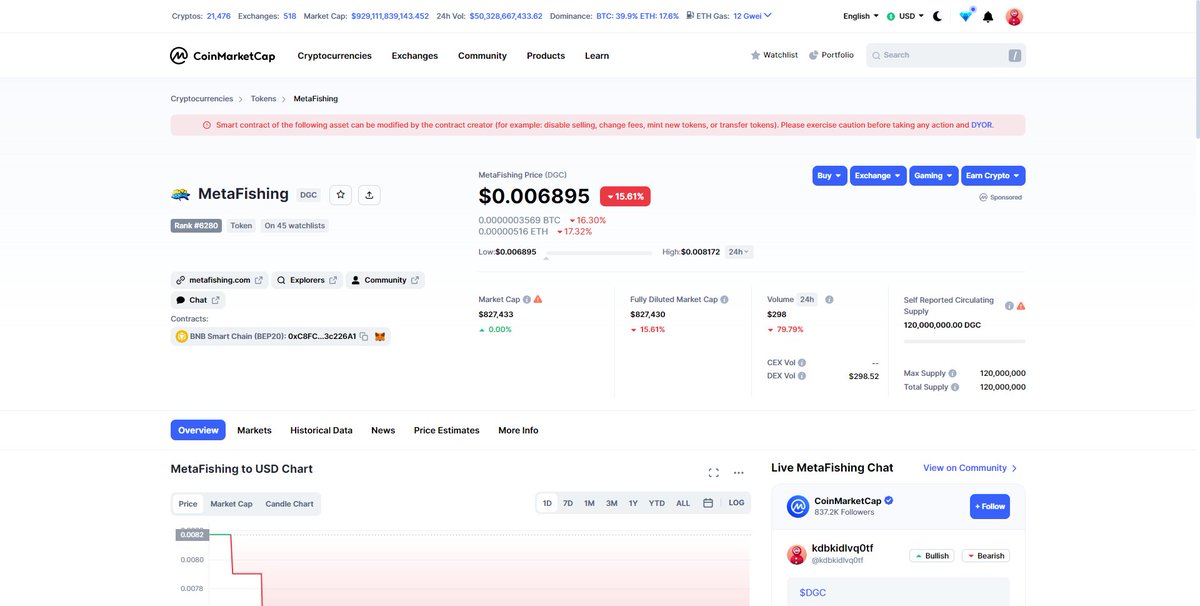Select the Bullish sentiment button

tap(932, 555)
